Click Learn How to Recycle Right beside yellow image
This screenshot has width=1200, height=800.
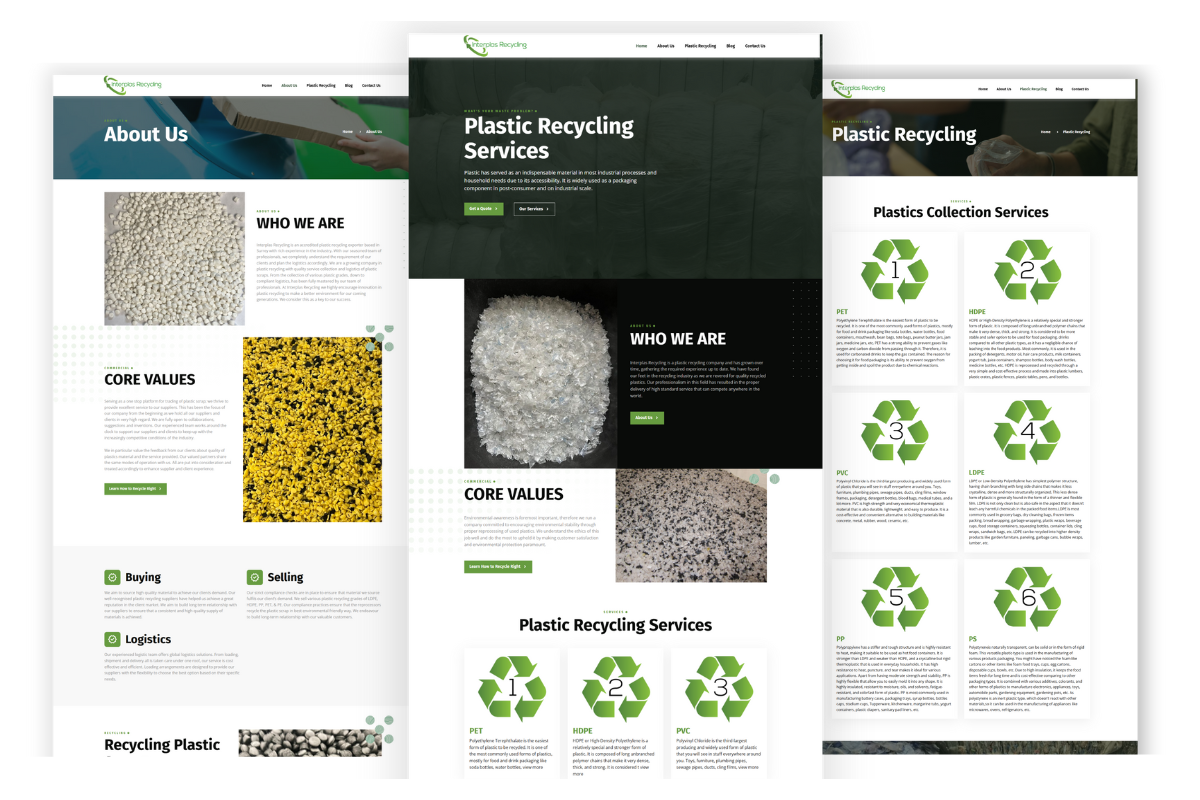click(x=135, y=489)
